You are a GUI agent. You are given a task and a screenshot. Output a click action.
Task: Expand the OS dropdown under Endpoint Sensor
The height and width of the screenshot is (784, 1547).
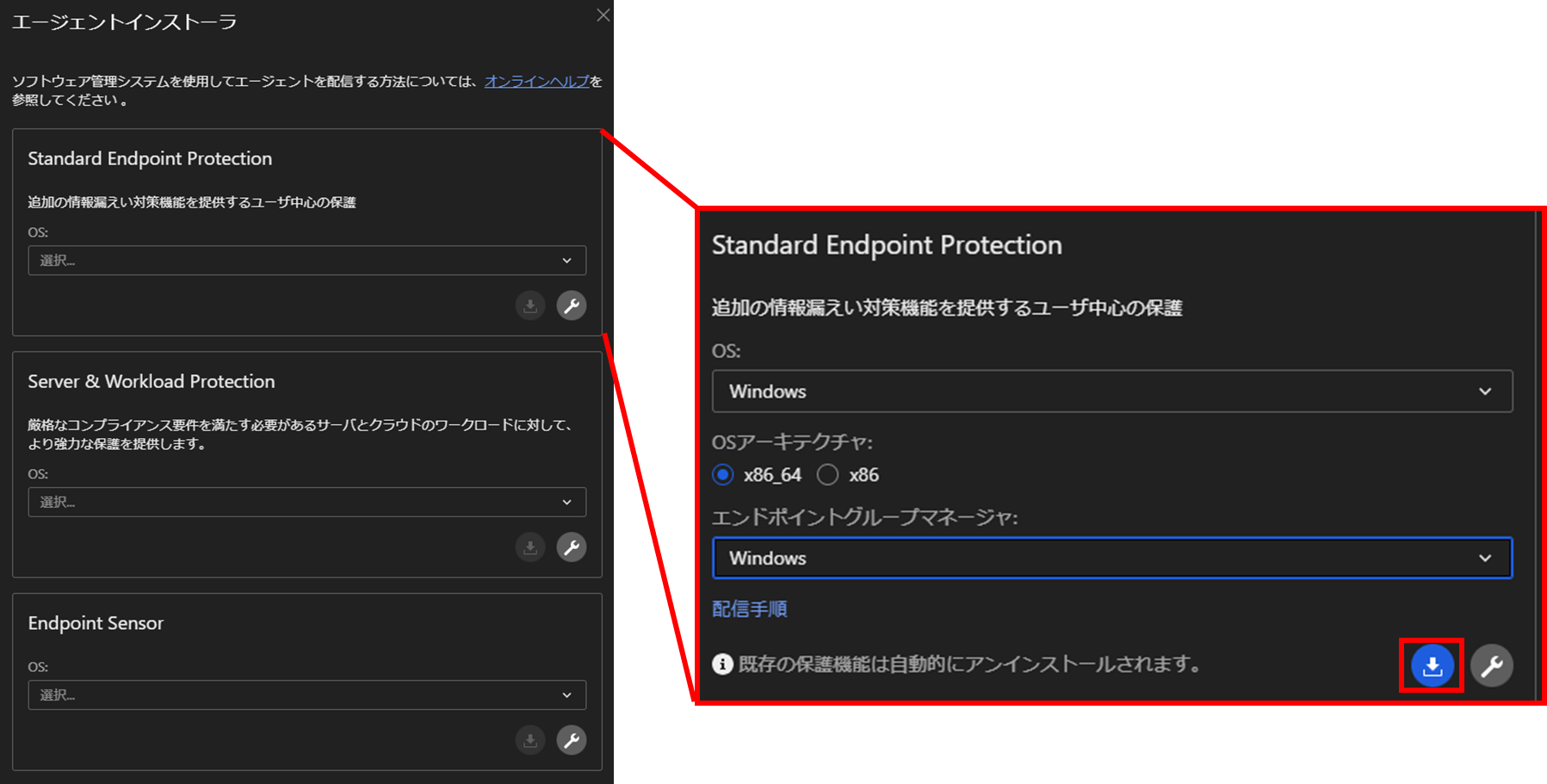306,694
